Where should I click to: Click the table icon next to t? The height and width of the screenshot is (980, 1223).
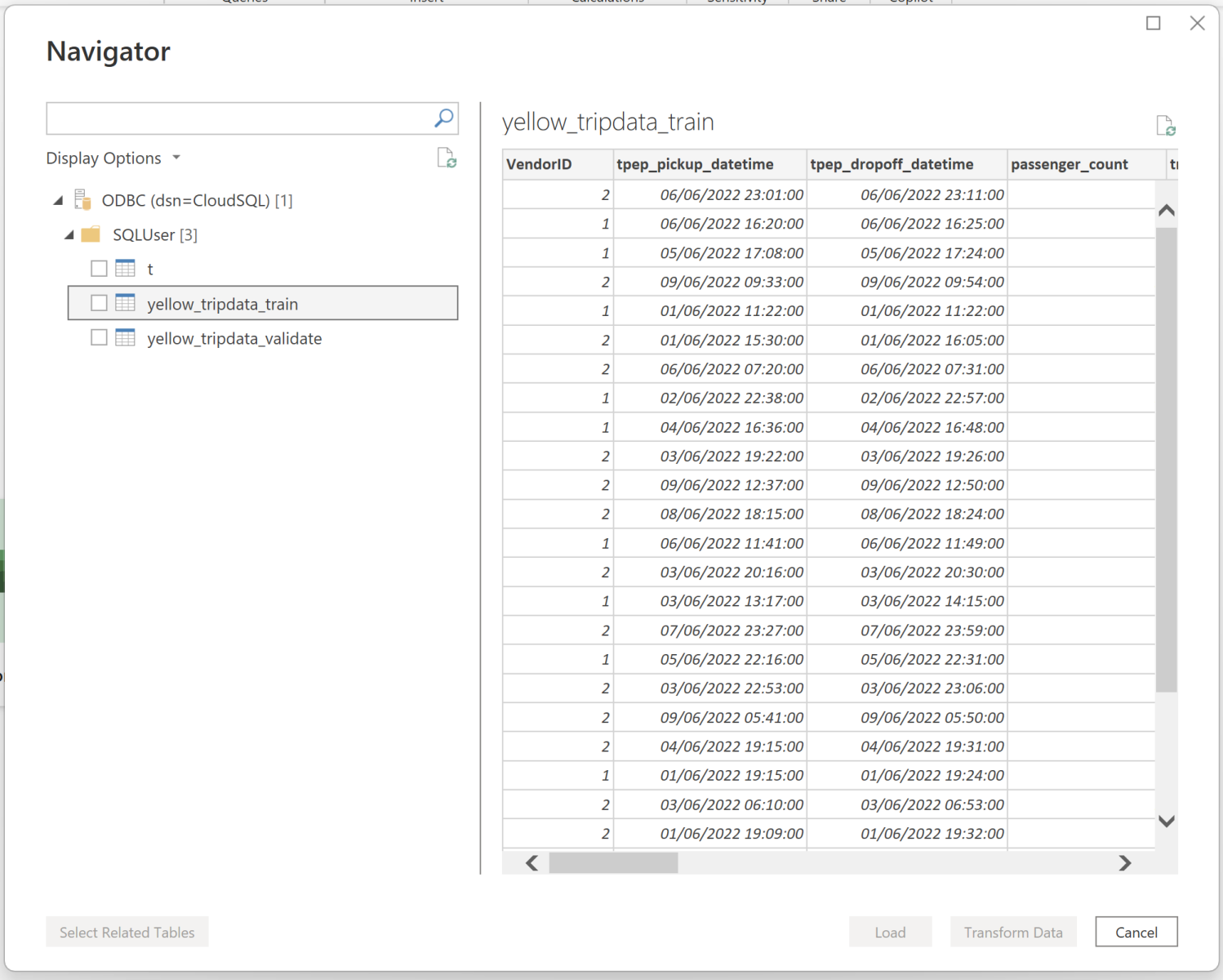125,269
